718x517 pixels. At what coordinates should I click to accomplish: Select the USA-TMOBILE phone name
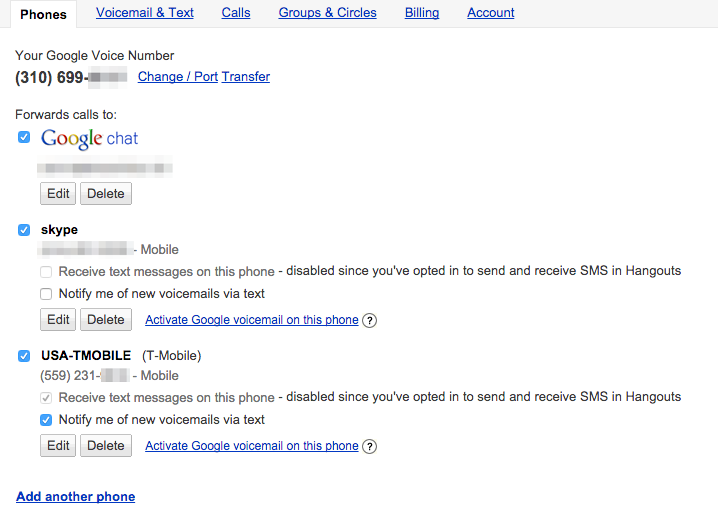click(86, 355)
